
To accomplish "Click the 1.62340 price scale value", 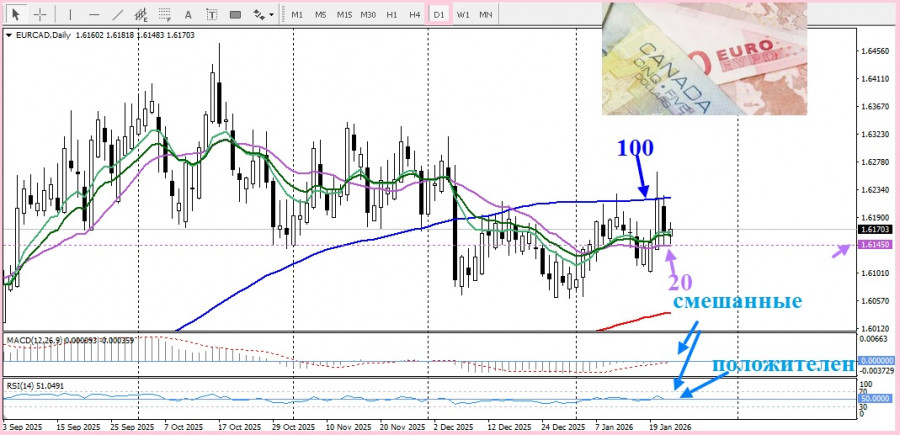I will (876, 190).
